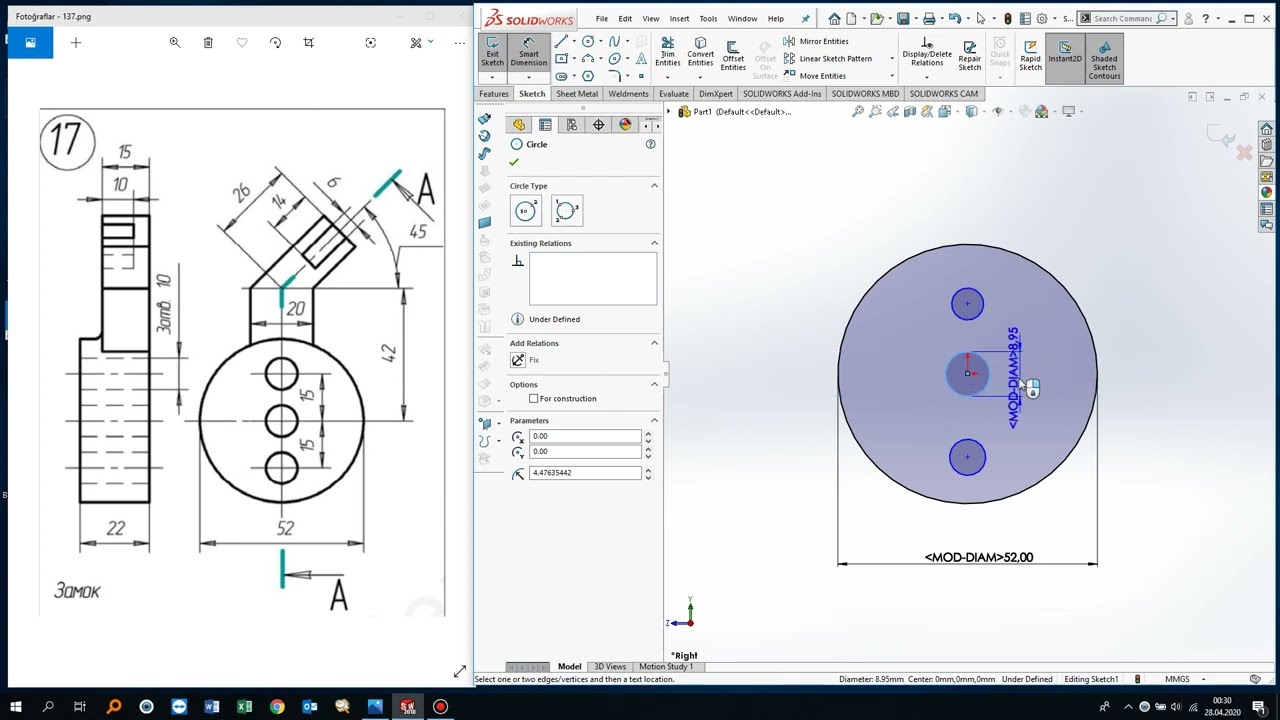
Task: Select the Spline sketch tool
Action: [614, 41]
